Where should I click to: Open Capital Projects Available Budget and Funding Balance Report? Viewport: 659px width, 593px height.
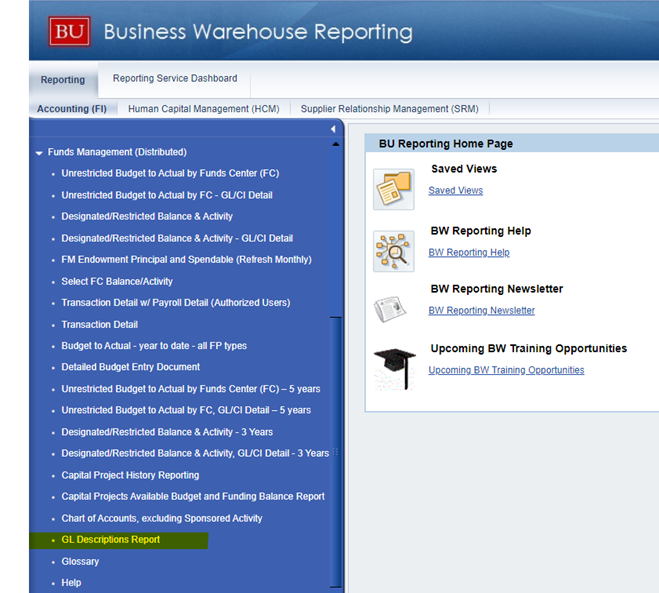[x=193, y=496]
